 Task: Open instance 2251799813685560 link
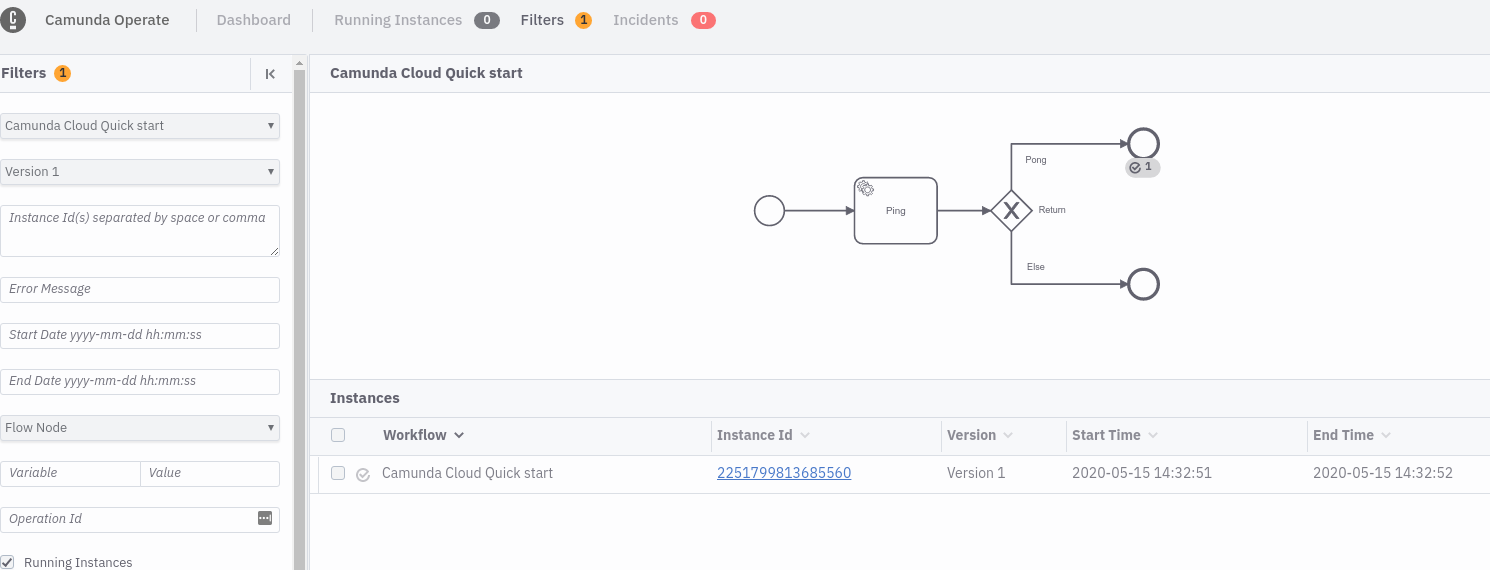pos(783,473)
